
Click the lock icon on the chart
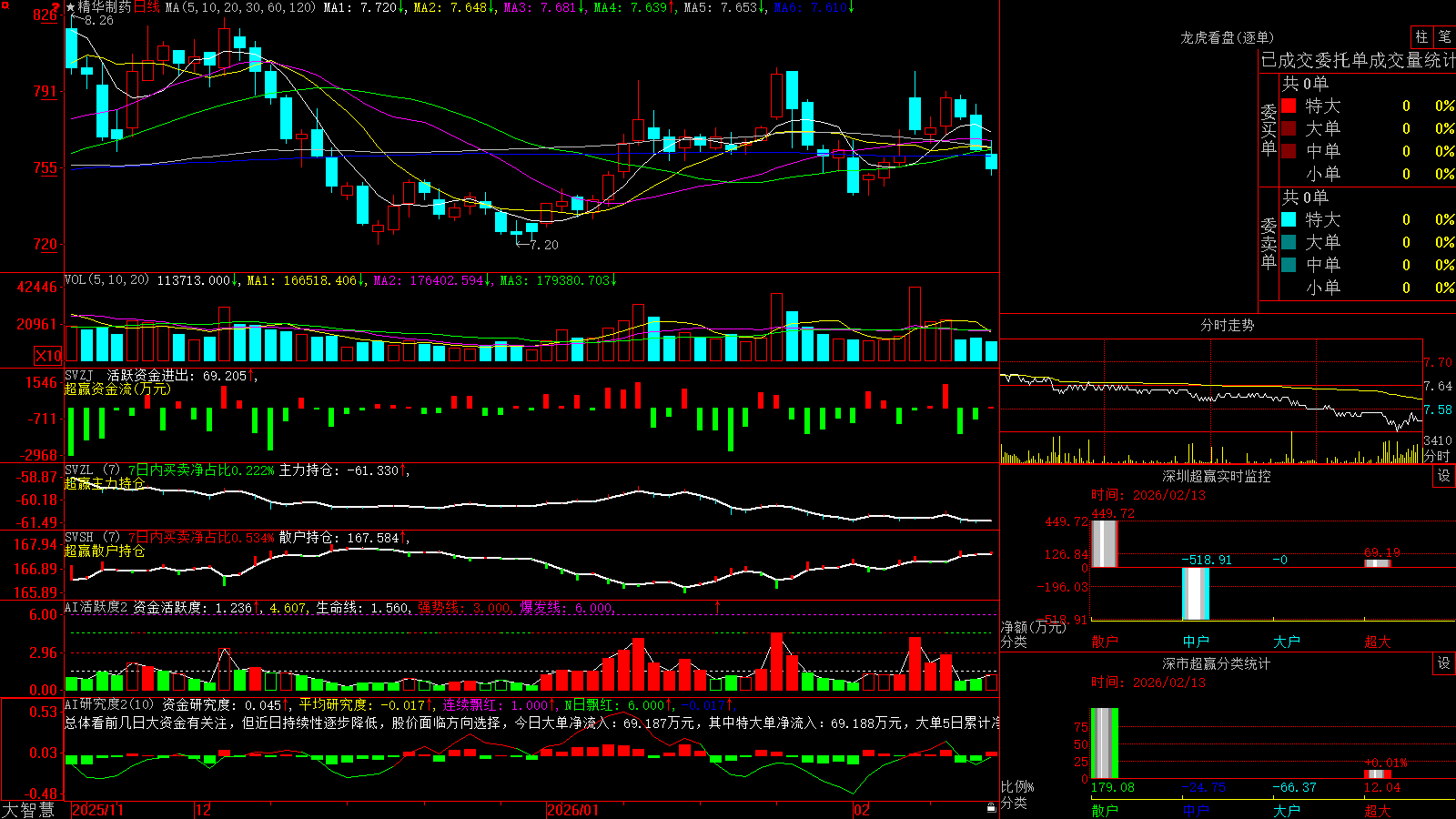coord(991,808)
